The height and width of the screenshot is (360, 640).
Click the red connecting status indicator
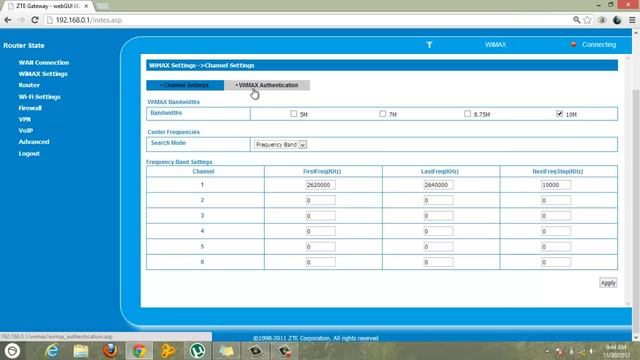573,44
